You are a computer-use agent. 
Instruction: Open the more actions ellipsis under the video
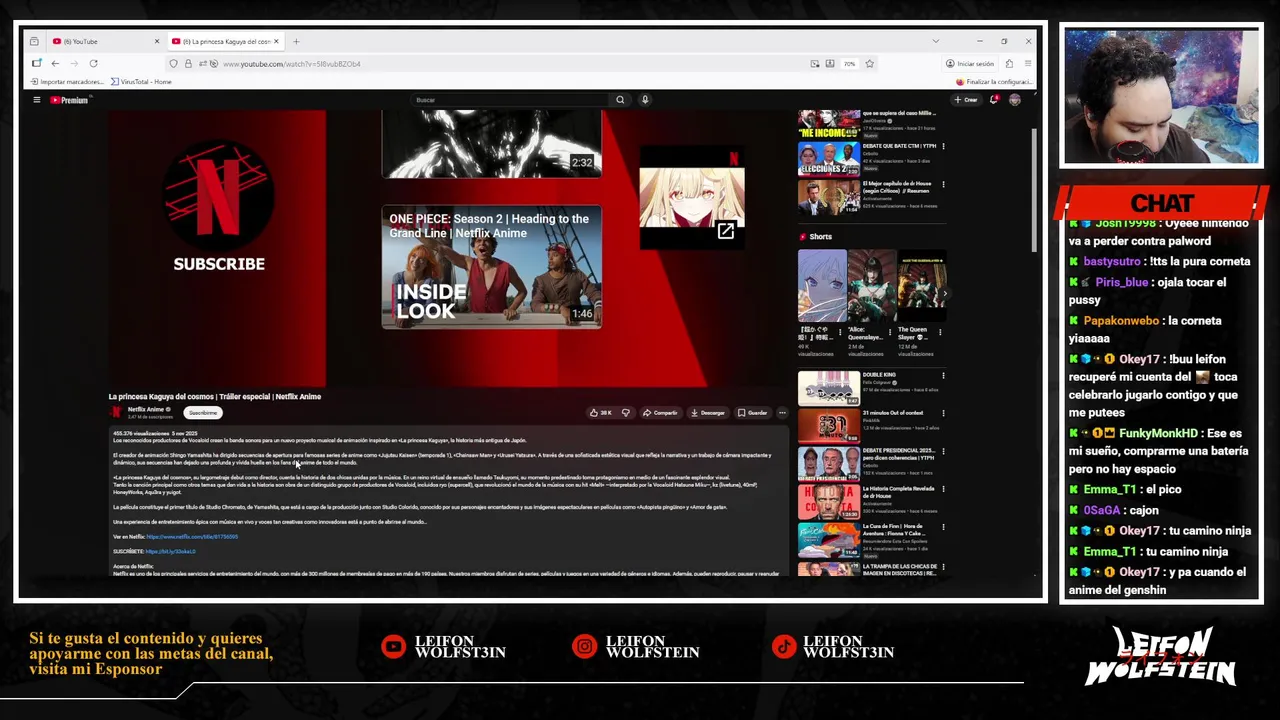782,413
